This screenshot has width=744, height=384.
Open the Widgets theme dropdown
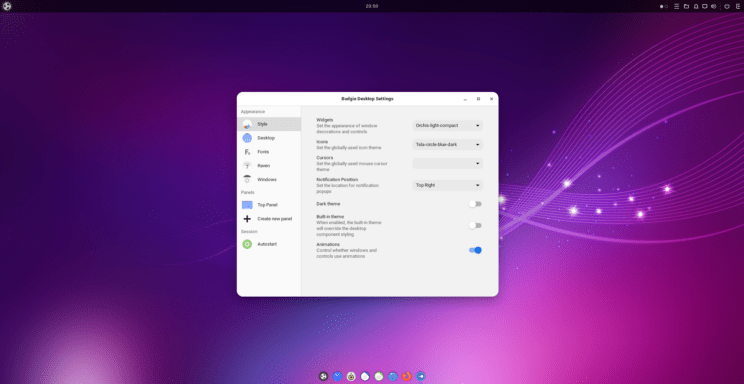(x=447, y=126)
